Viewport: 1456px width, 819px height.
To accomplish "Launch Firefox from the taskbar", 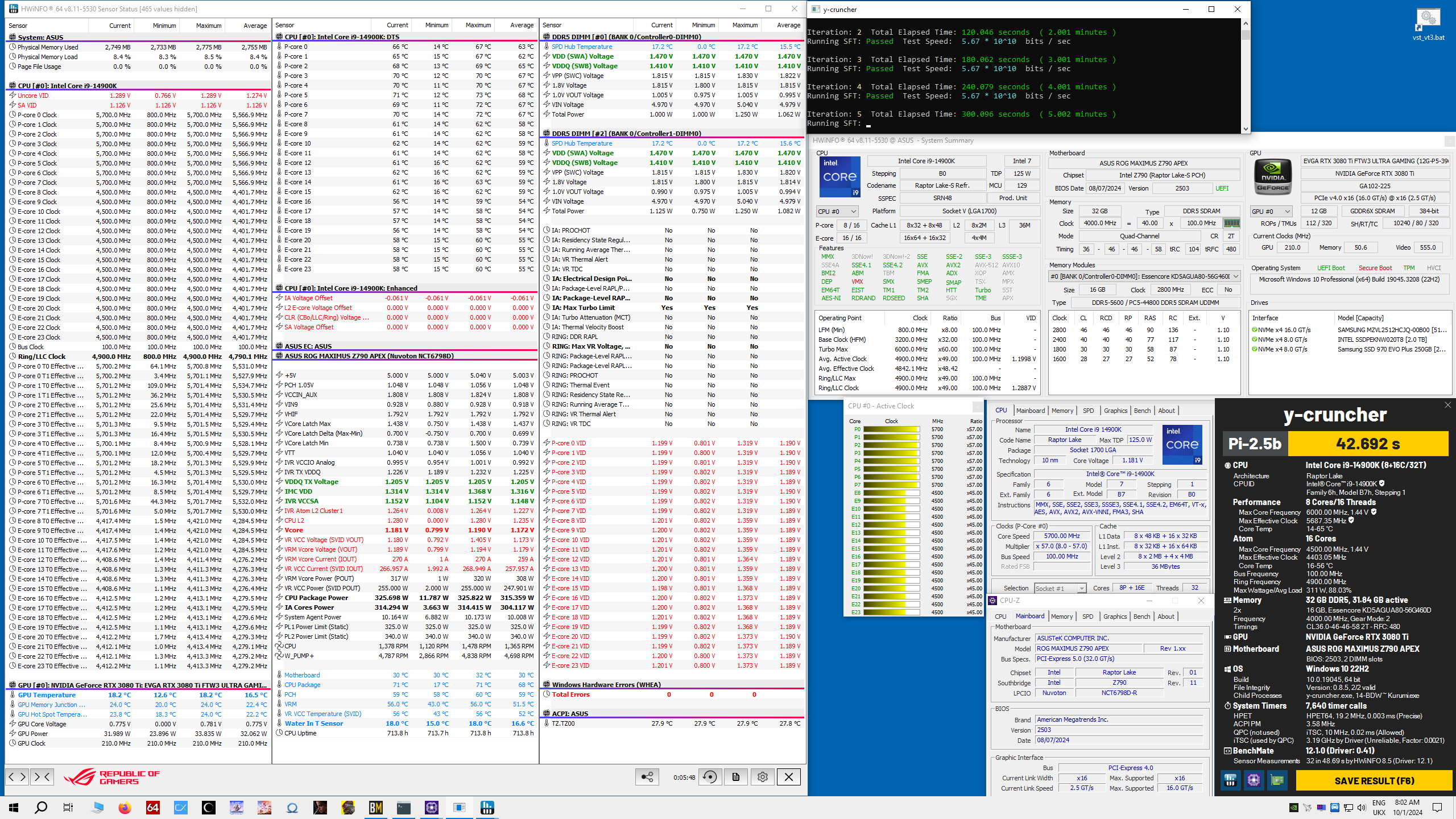I will [125, 808].
